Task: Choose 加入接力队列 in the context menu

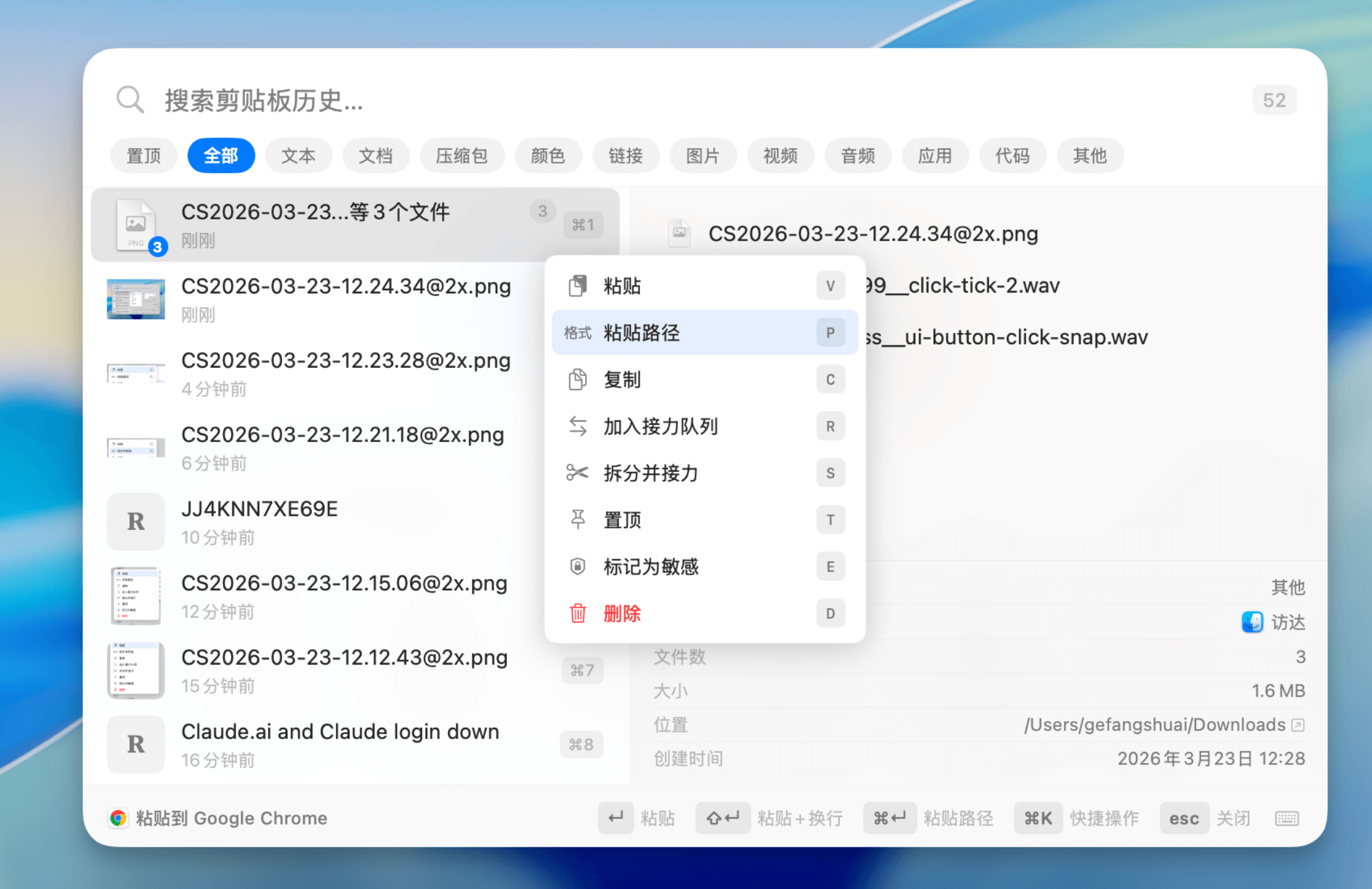Action: (x=705, y=426)
